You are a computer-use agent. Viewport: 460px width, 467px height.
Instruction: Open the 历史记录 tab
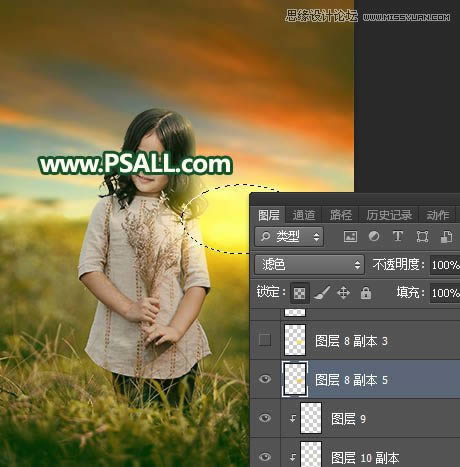389,215
